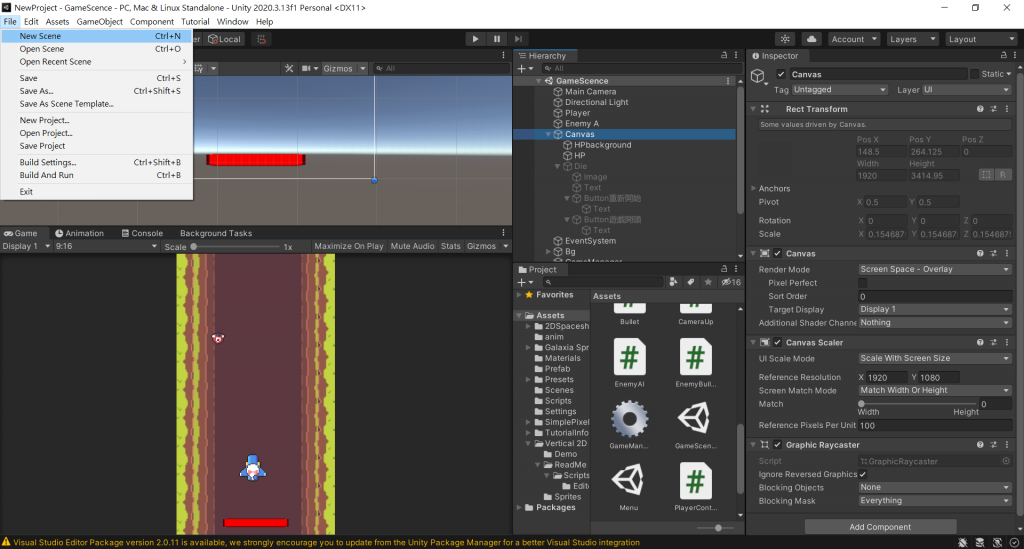Click Save As in File menu
Screen dimensions: 1024x549
pos(97,91)
